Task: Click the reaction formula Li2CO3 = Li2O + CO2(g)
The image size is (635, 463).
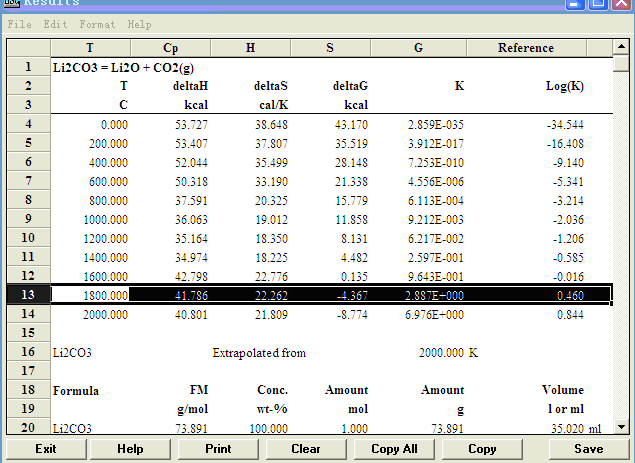Action: click(123, 68)
